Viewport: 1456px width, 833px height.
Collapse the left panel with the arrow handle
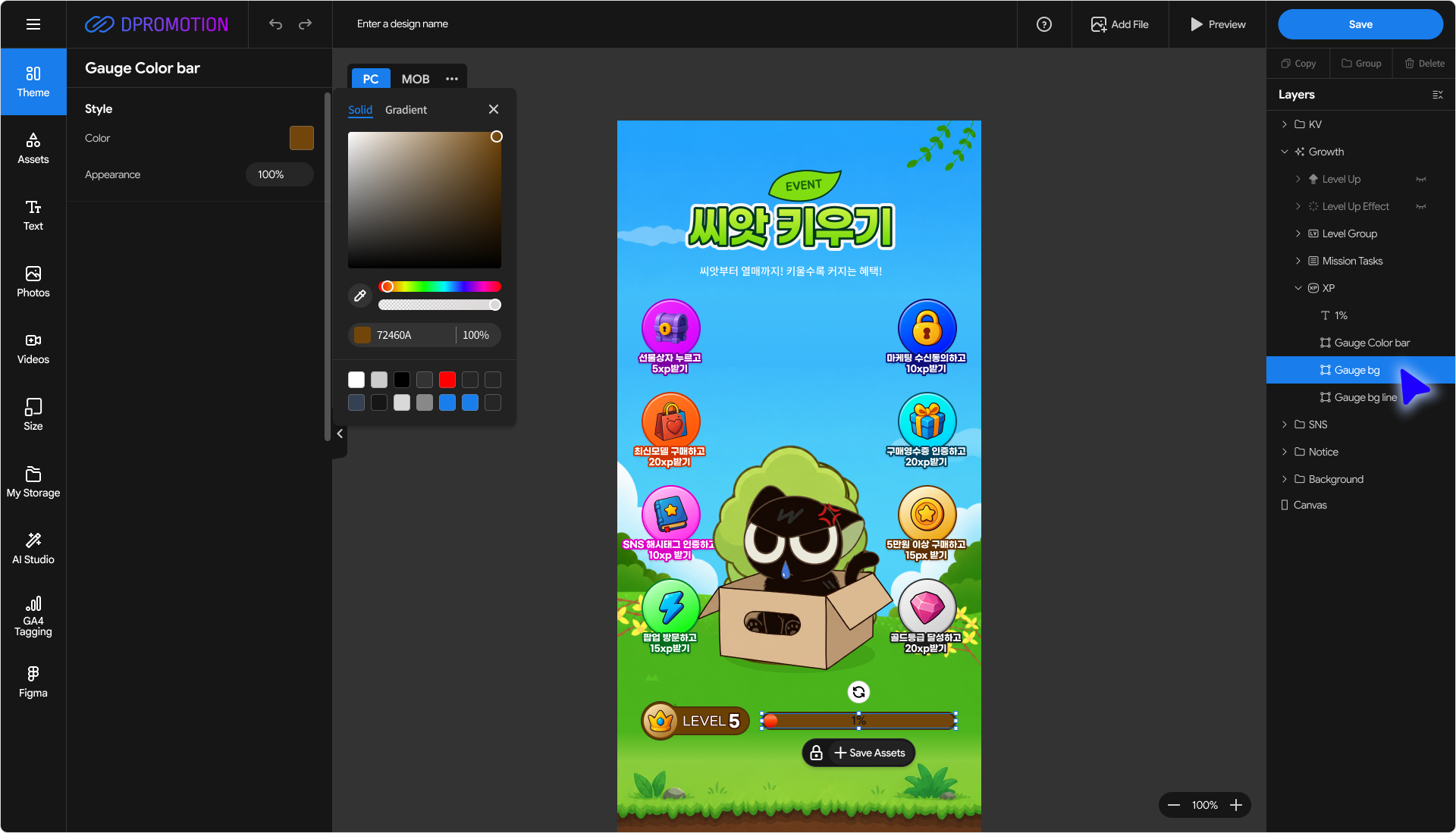(340, 434)
